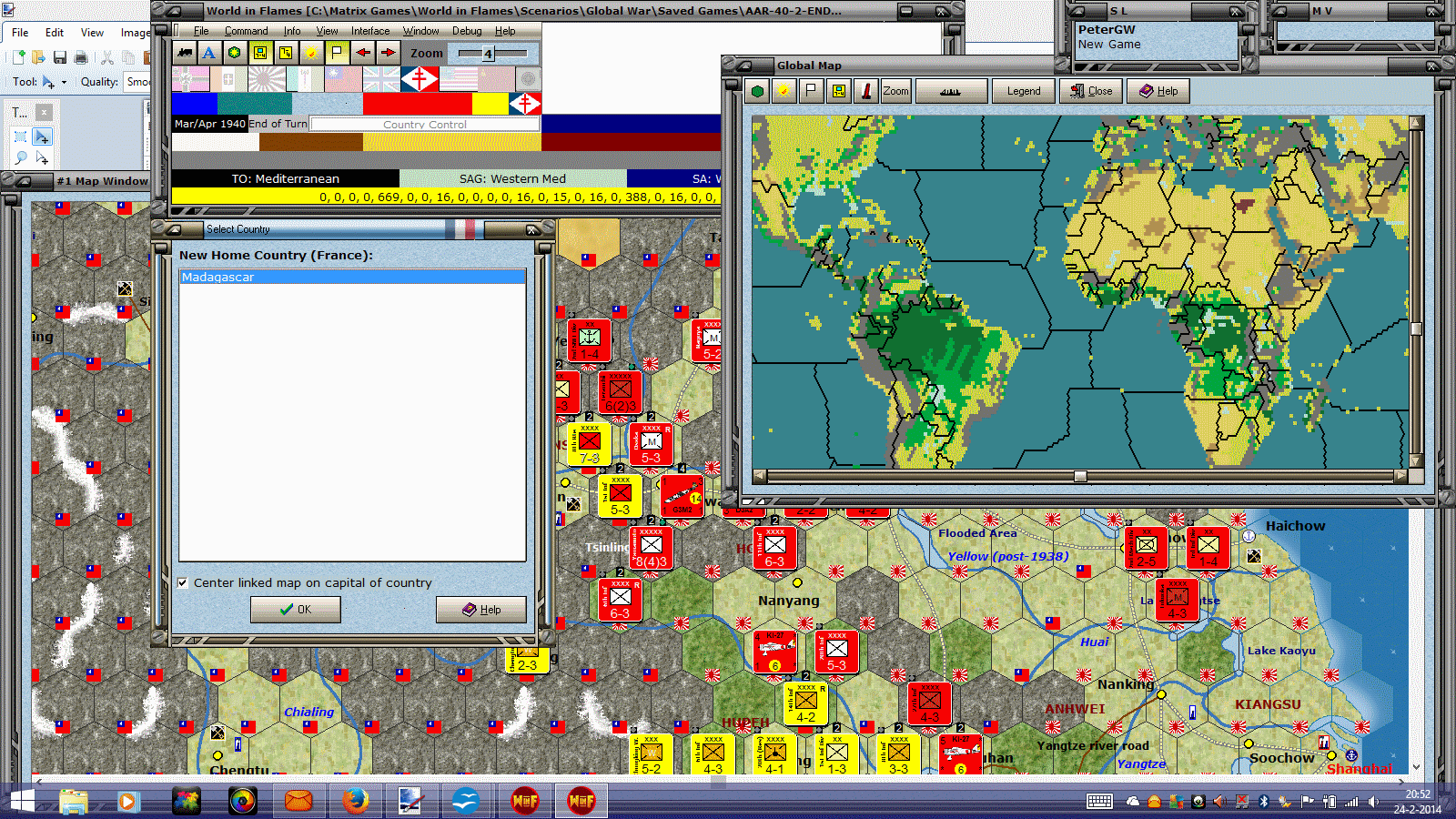Click the green hexagon toolbar icon in main window
1456x819 pixels.
click(235, 53)
